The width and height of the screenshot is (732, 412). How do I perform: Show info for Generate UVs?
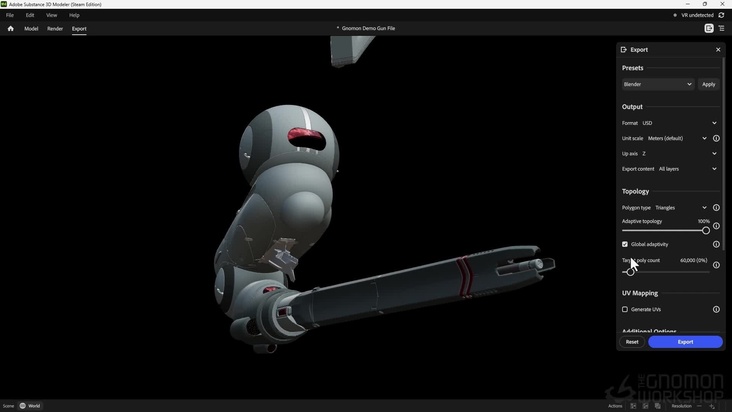click(x=716, y=309)
